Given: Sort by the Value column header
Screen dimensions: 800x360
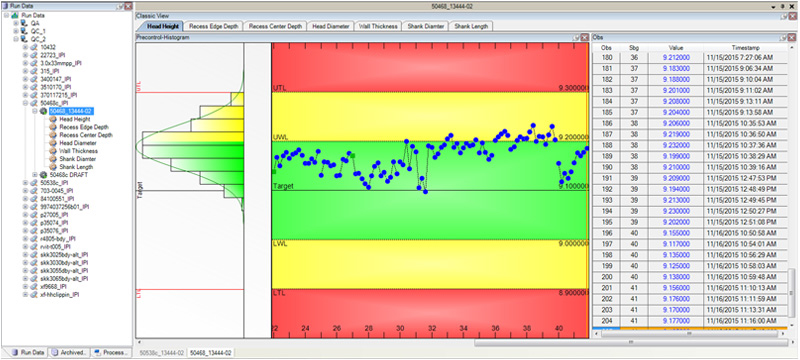Looking at the screenshot, I should tap(676, 47).
